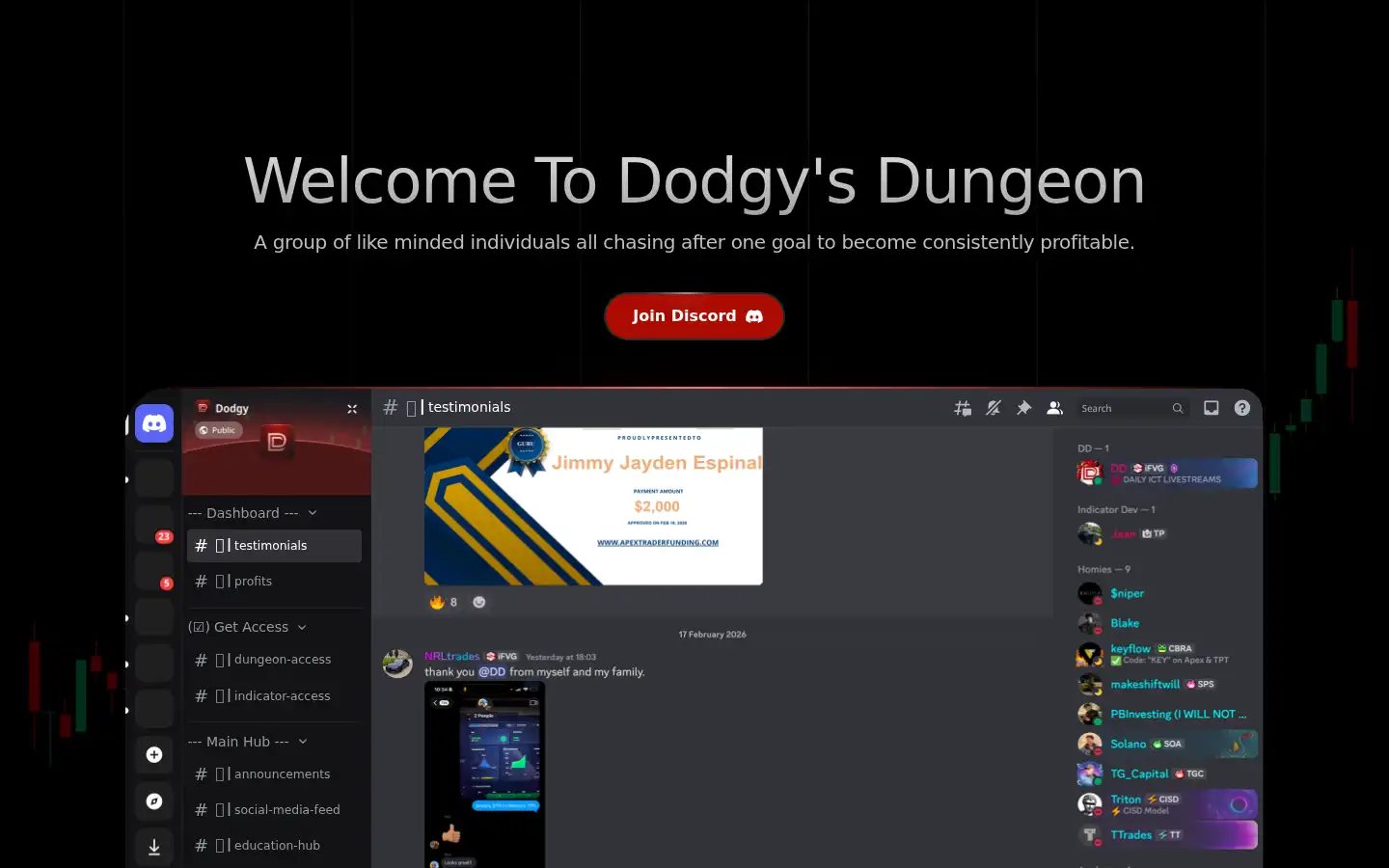Select member Jaan in member list
This screenshot has height=868, width=1389.
pos(1166,533)
